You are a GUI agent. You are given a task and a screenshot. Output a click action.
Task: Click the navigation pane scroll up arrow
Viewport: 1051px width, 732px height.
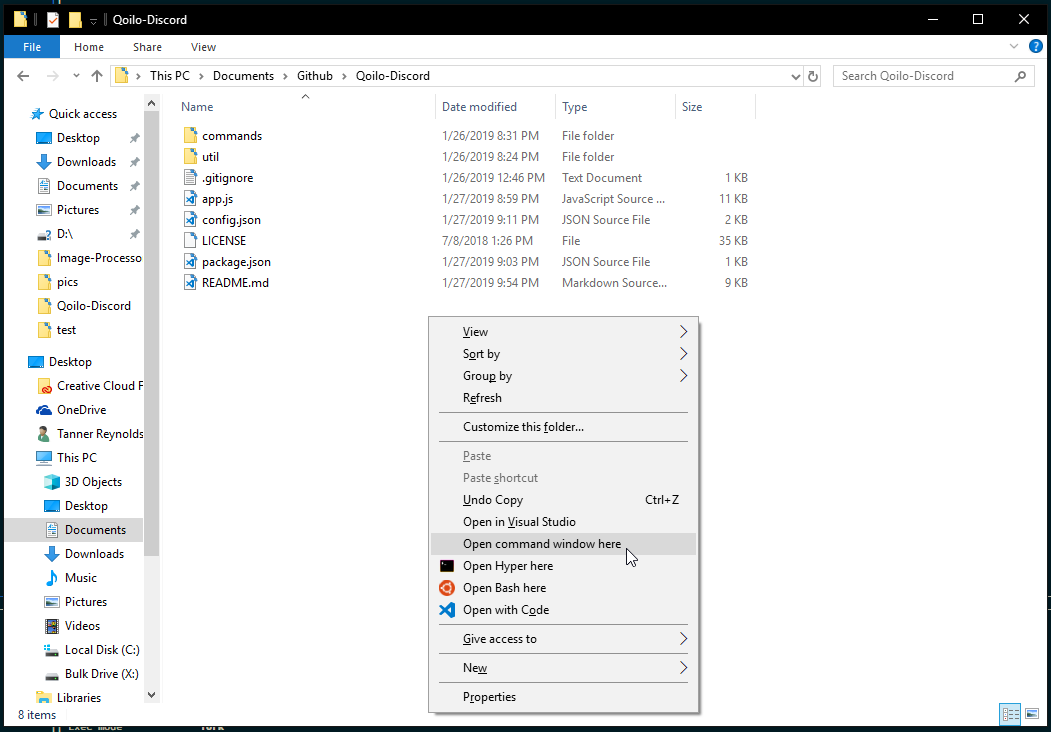(151, 103)
